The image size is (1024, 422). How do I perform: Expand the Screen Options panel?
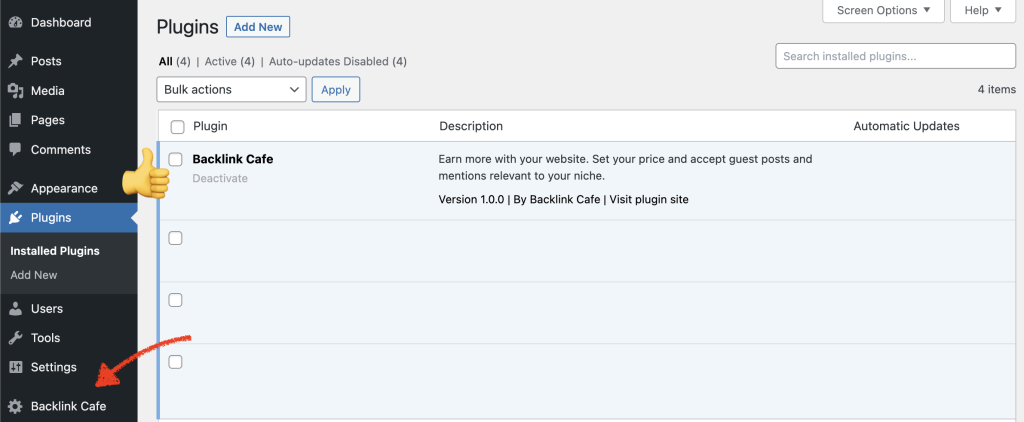click(884, 10)
